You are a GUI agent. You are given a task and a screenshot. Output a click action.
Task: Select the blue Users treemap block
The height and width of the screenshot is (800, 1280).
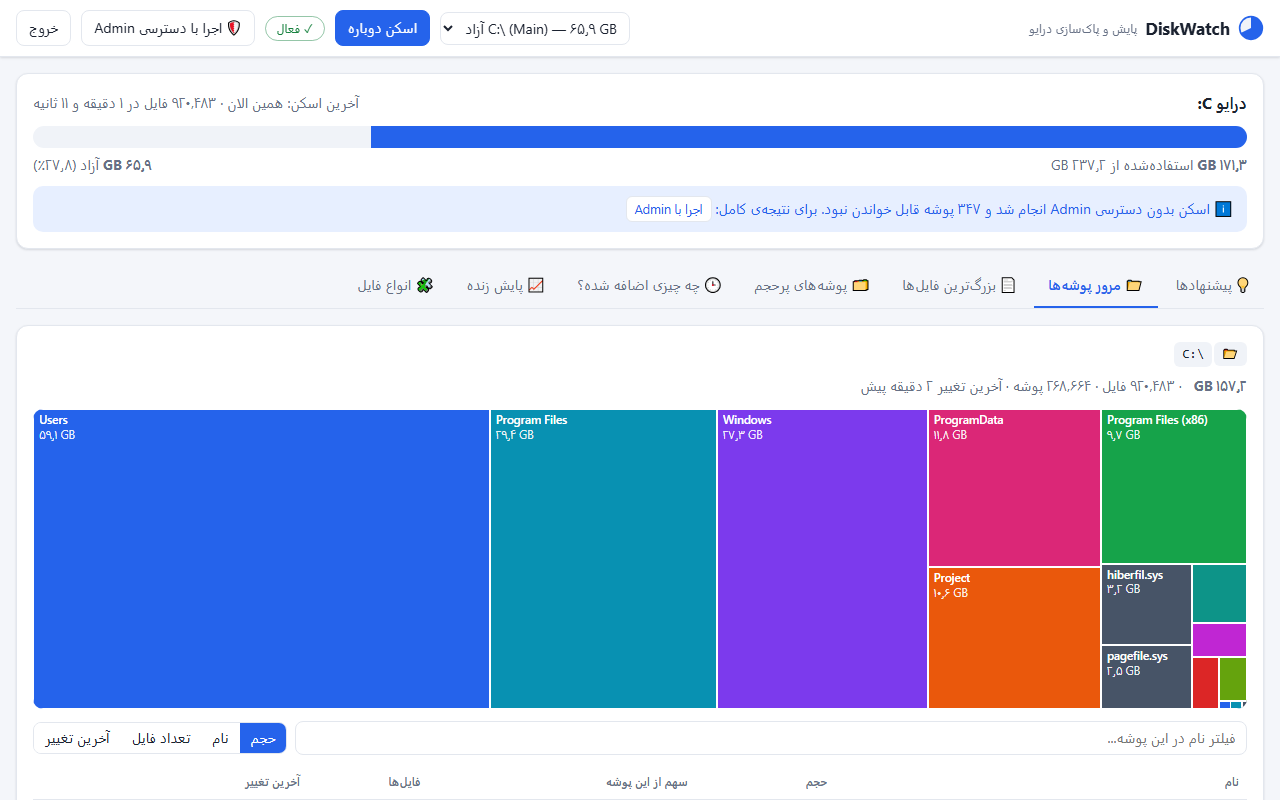coord(261,559)
